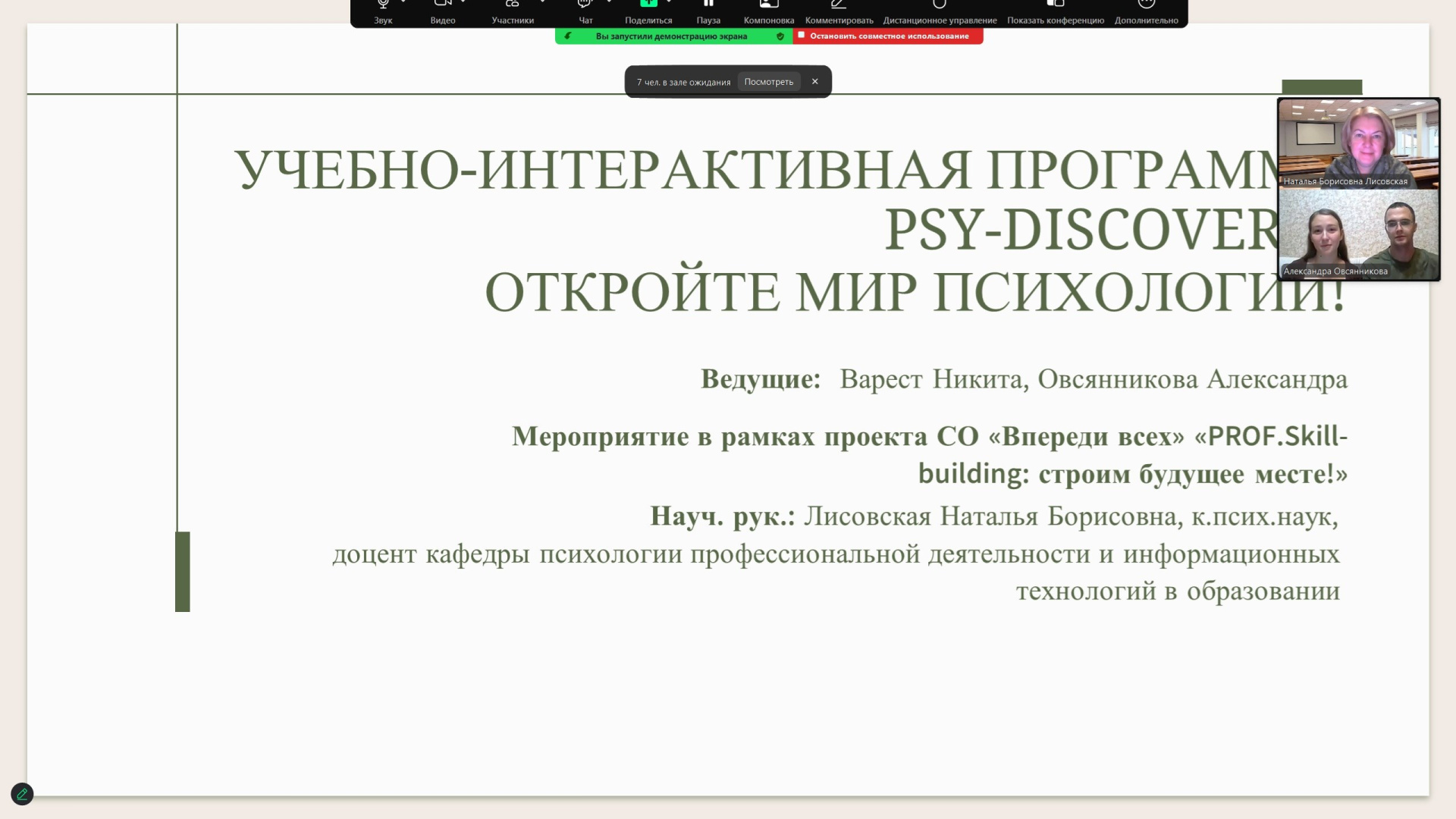Image resolution: width=1456 pixels, height=819 pixels.
Task: Click Показать конференцию button
Action: [1055, 11]
